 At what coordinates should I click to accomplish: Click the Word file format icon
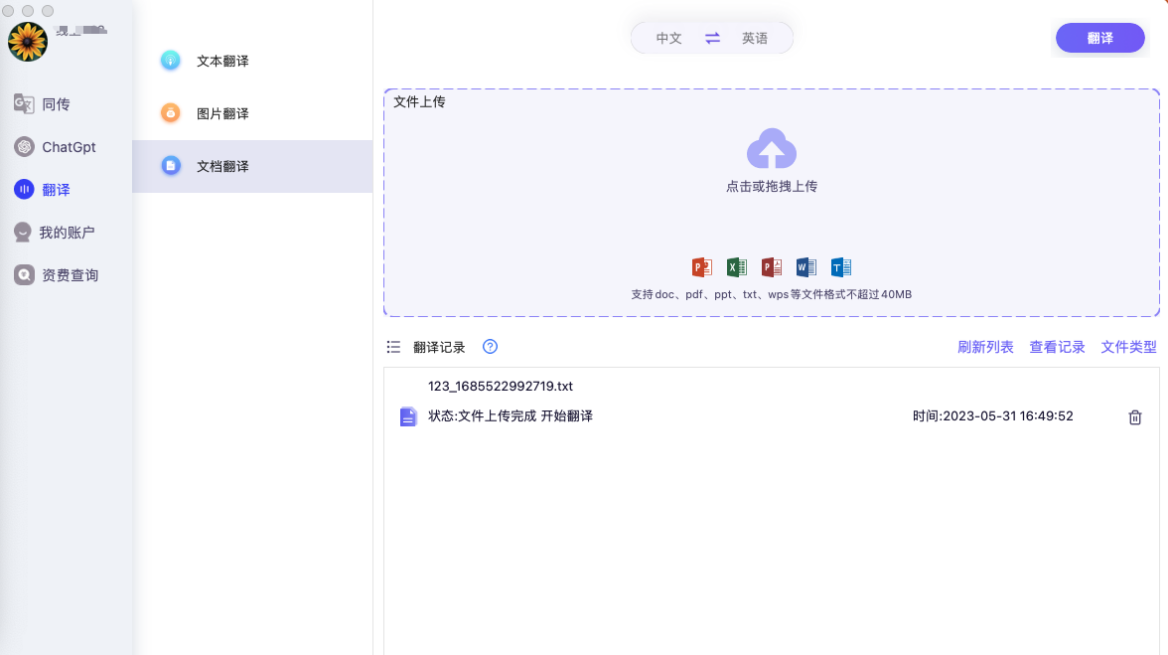pos(806,266)
